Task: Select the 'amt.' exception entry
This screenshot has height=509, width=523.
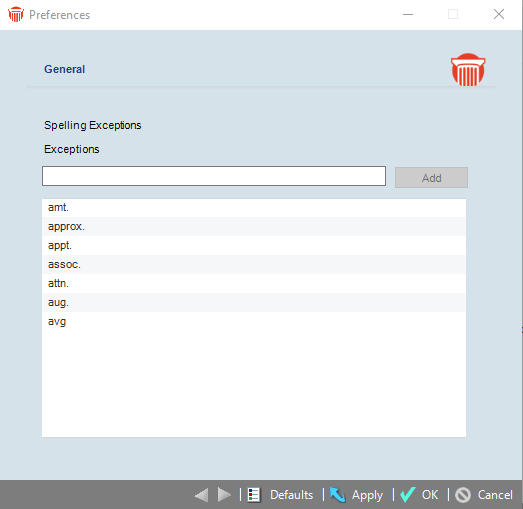Action: tap(254, 207)
